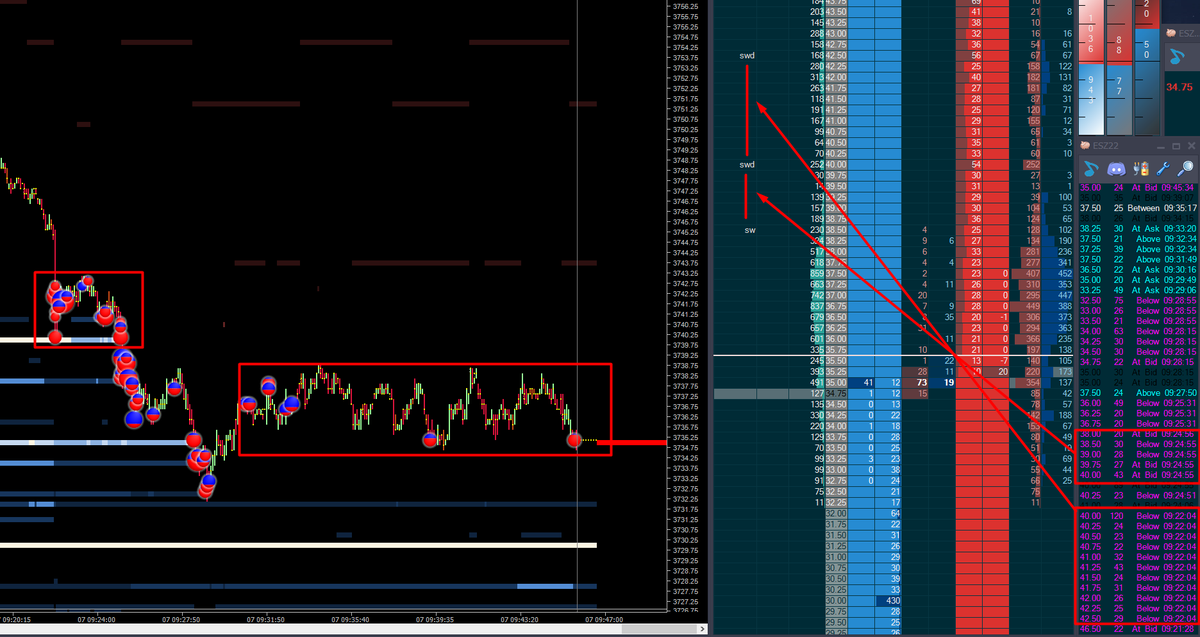This screenshot has width=1200, height=637.
Task: Select the 42.50 29 Below 09:22:04 trade row
Action: pos(1137,619)
